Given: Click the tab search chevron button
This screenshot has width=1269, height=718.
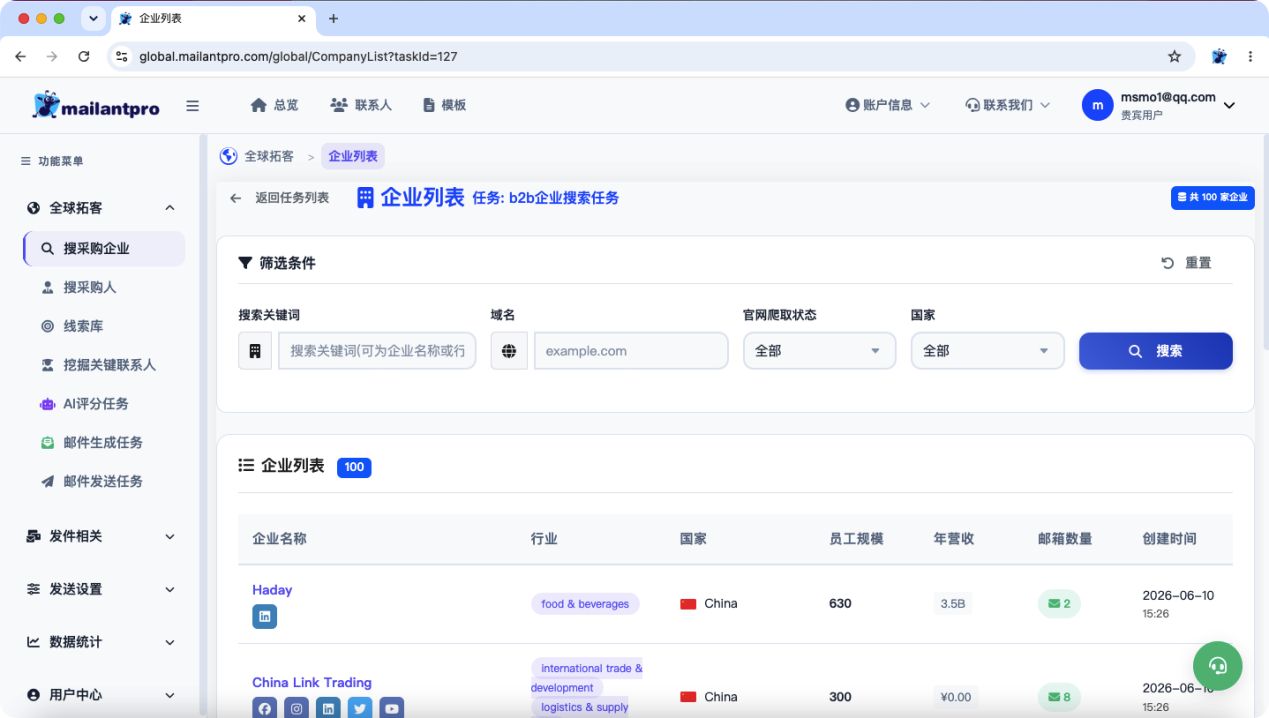Looking at the screenshot, I should click(x=94, y=18).
